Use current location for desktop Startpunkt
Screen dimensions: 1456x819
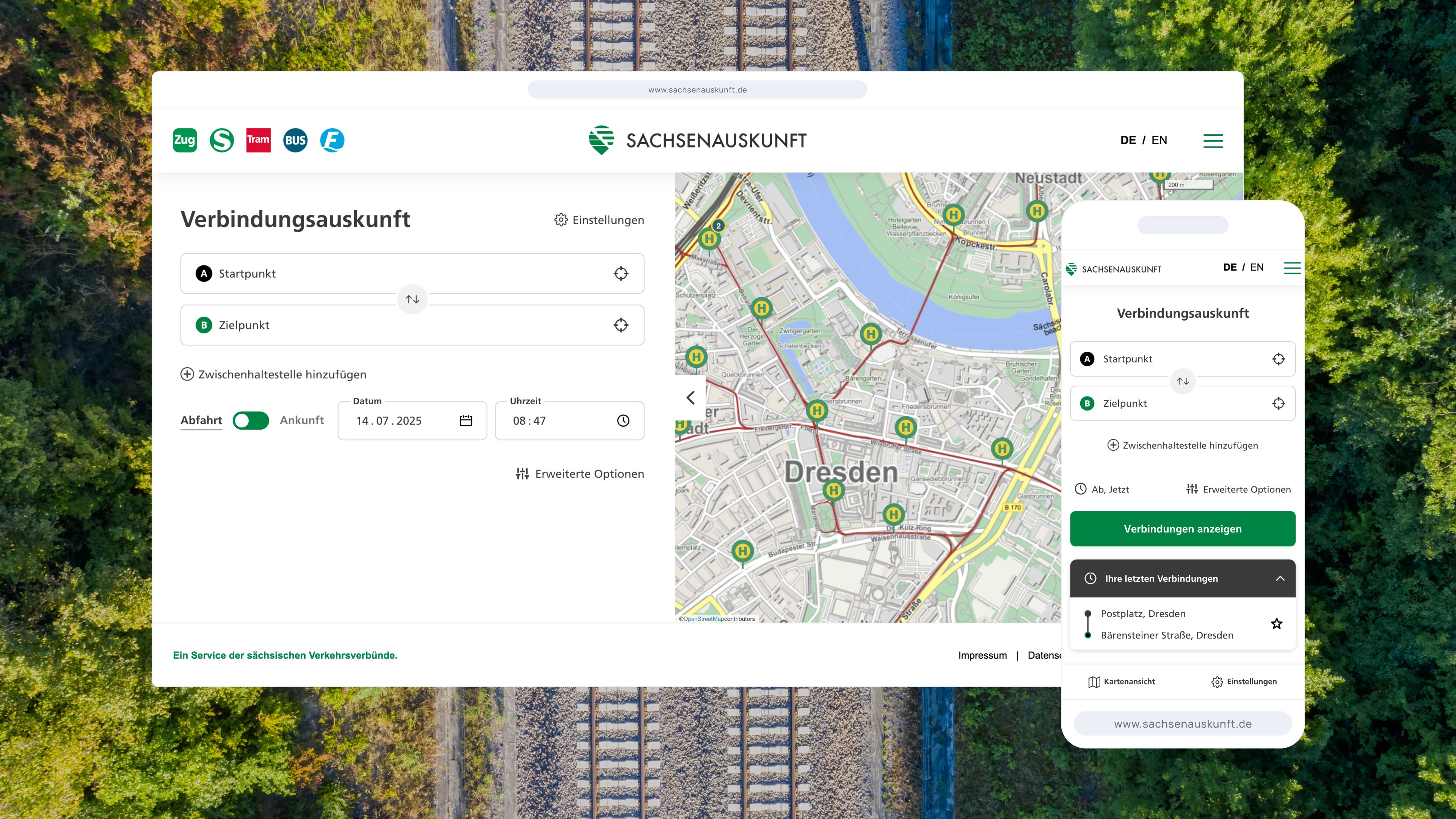point(621,273)
